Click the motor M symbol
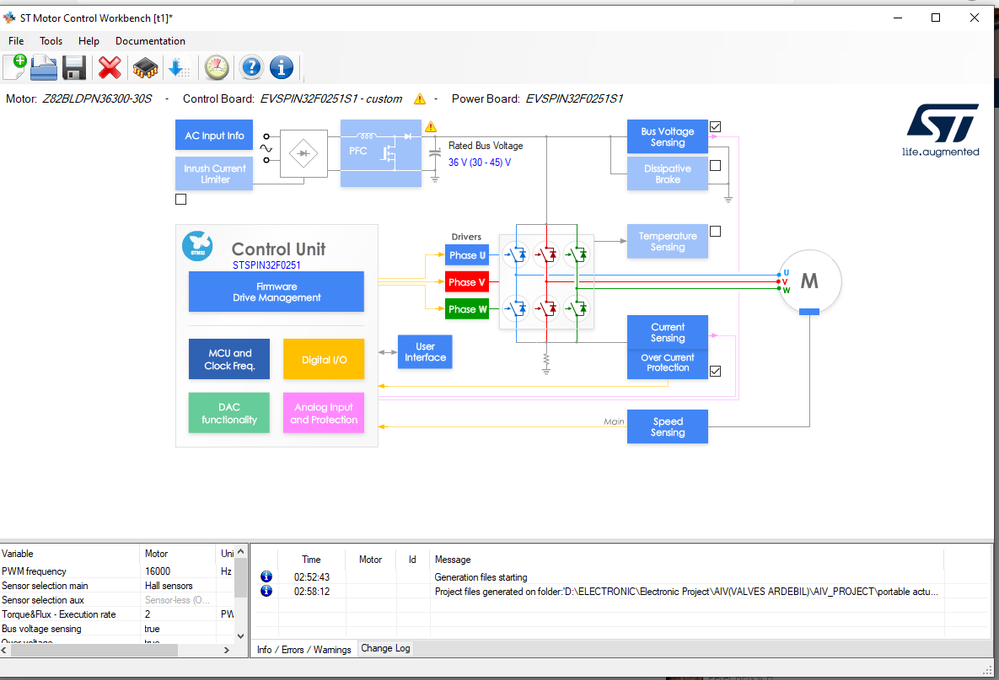Image resolution: width=999 pixels, height=680 pixels. (x=810, y=281)
